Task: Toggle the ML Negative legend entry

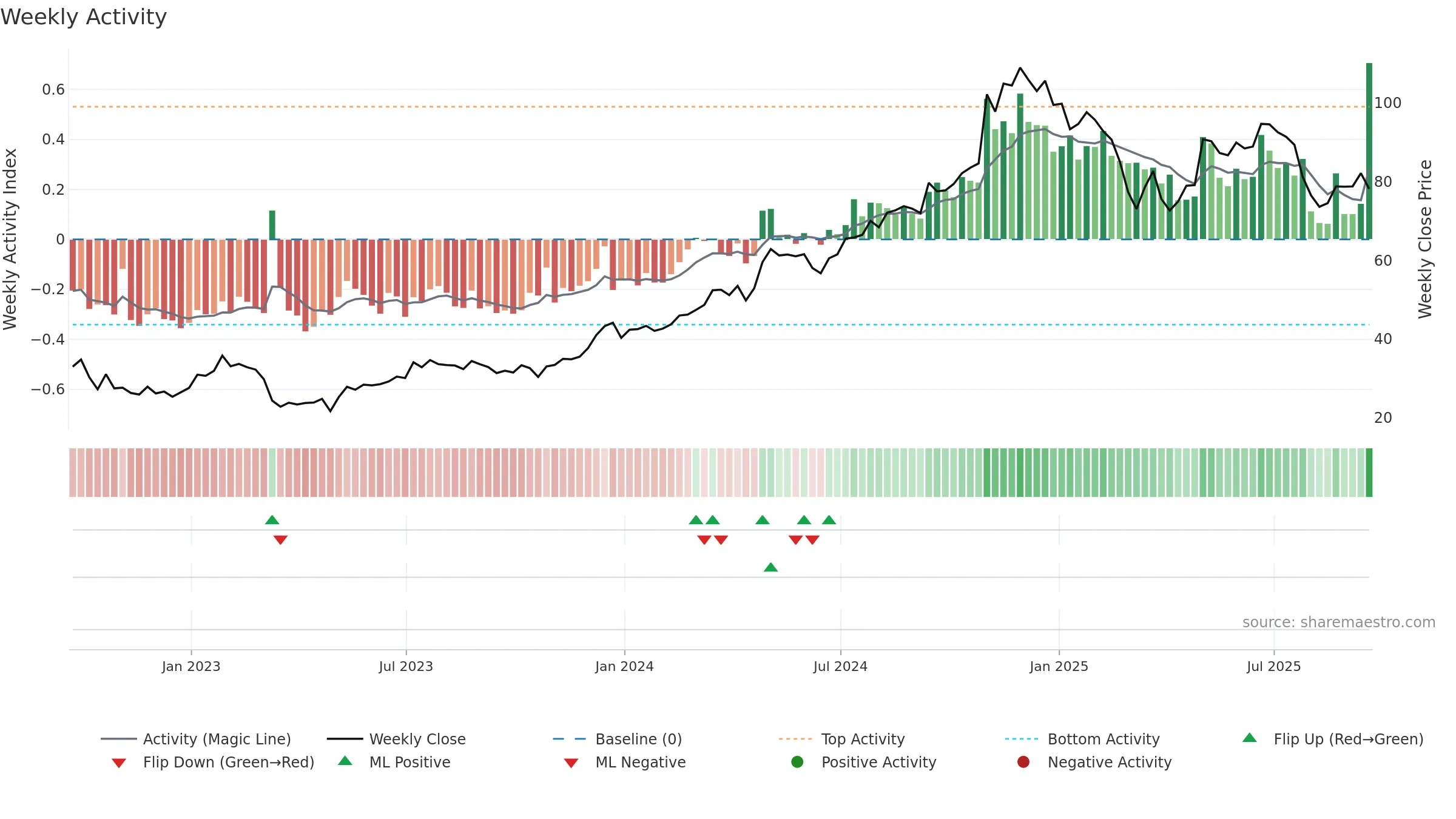Action: (x=624, y=762)
